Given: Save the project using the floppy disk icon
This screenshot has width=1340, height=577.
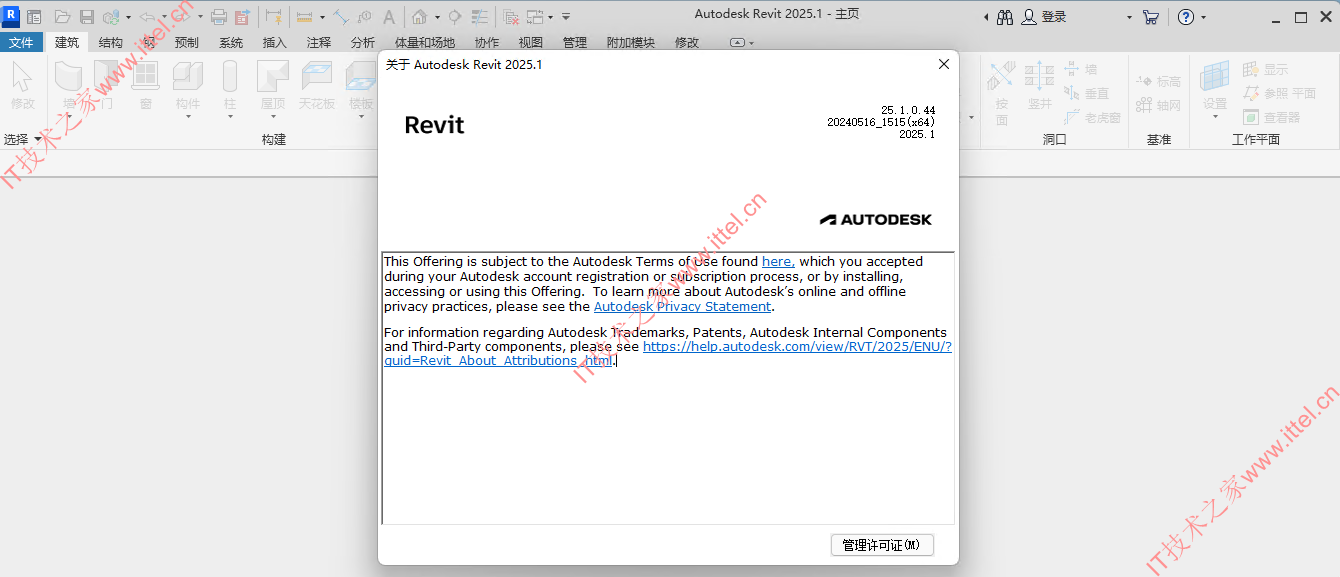Looking at the screenshot, I should tap(87, 17).
